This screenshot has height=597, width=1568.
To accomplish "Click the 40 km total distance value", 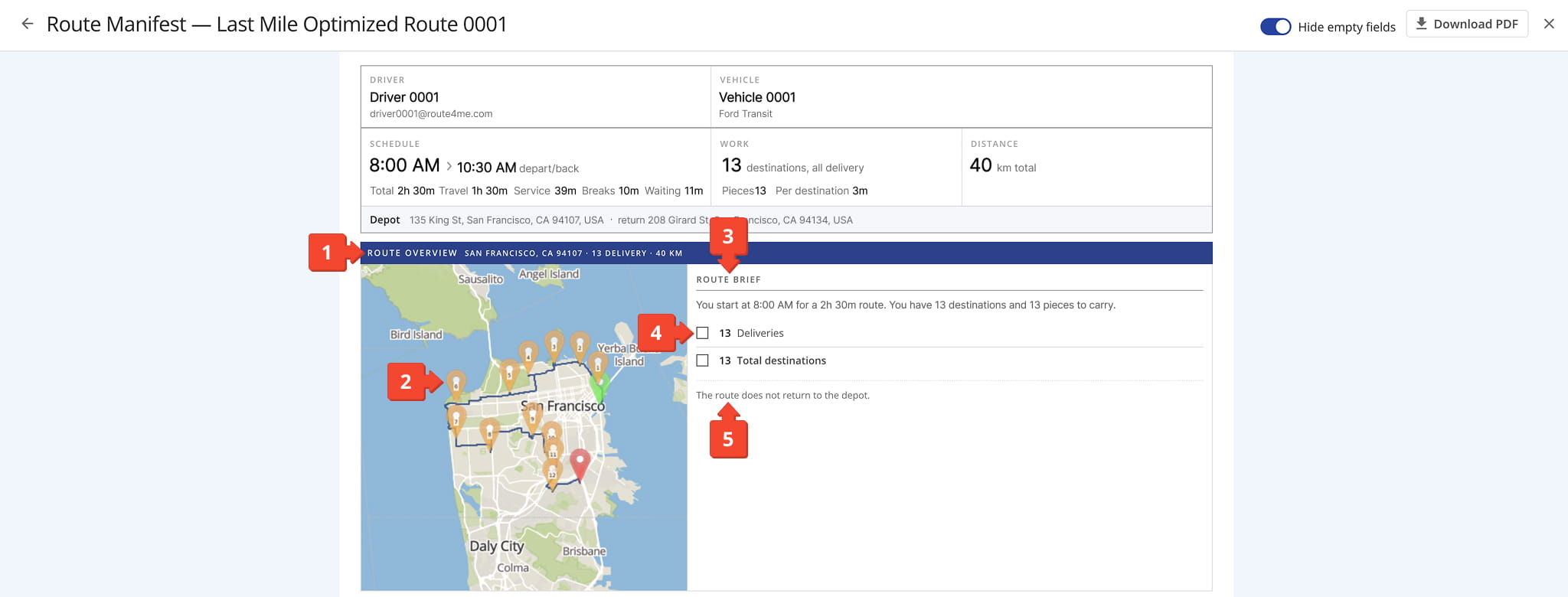I will tap(1003, 165).
